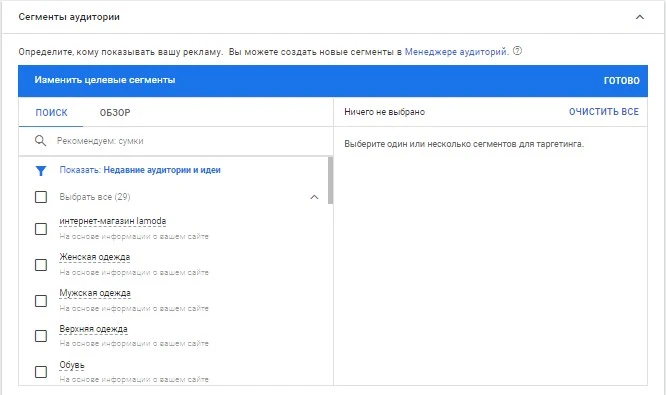Image resolution: width=666 pixels, height=395 pixels.
Task: Check the Верхняя одежда checkbox
Action: (x=41, y=336)
